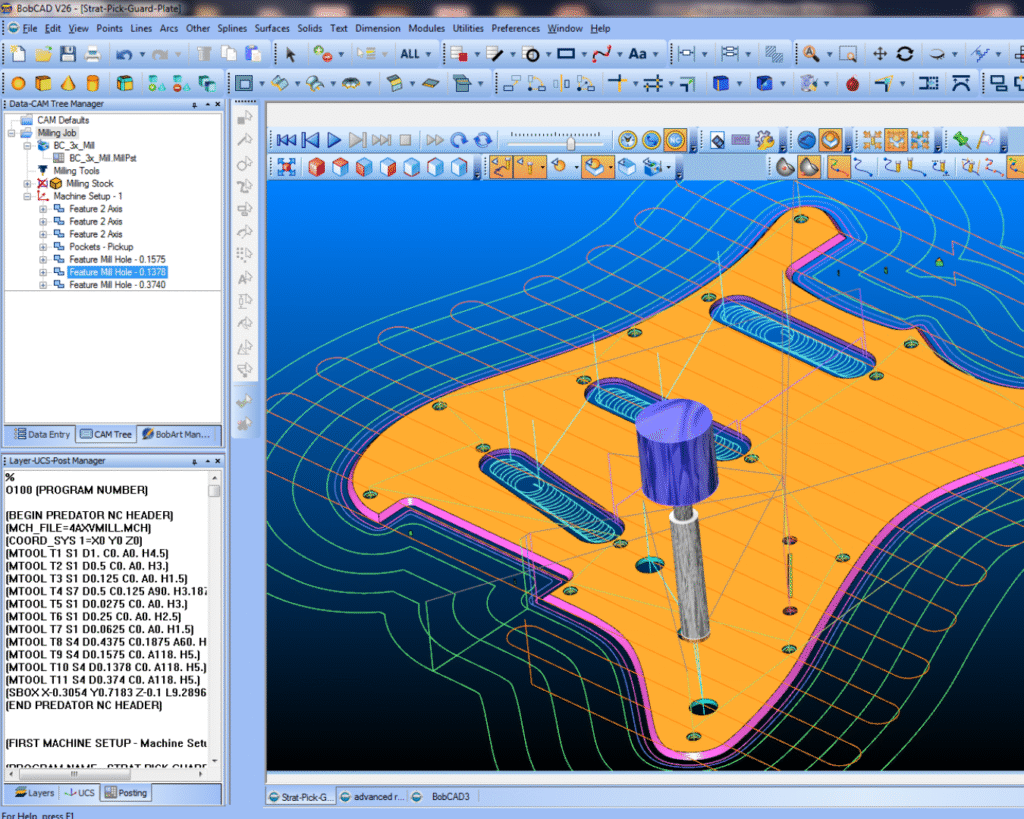The width and height of the screenshot is (1024, 819).
Task: Click the Undo arrow icon
Action: coord(123,54)
